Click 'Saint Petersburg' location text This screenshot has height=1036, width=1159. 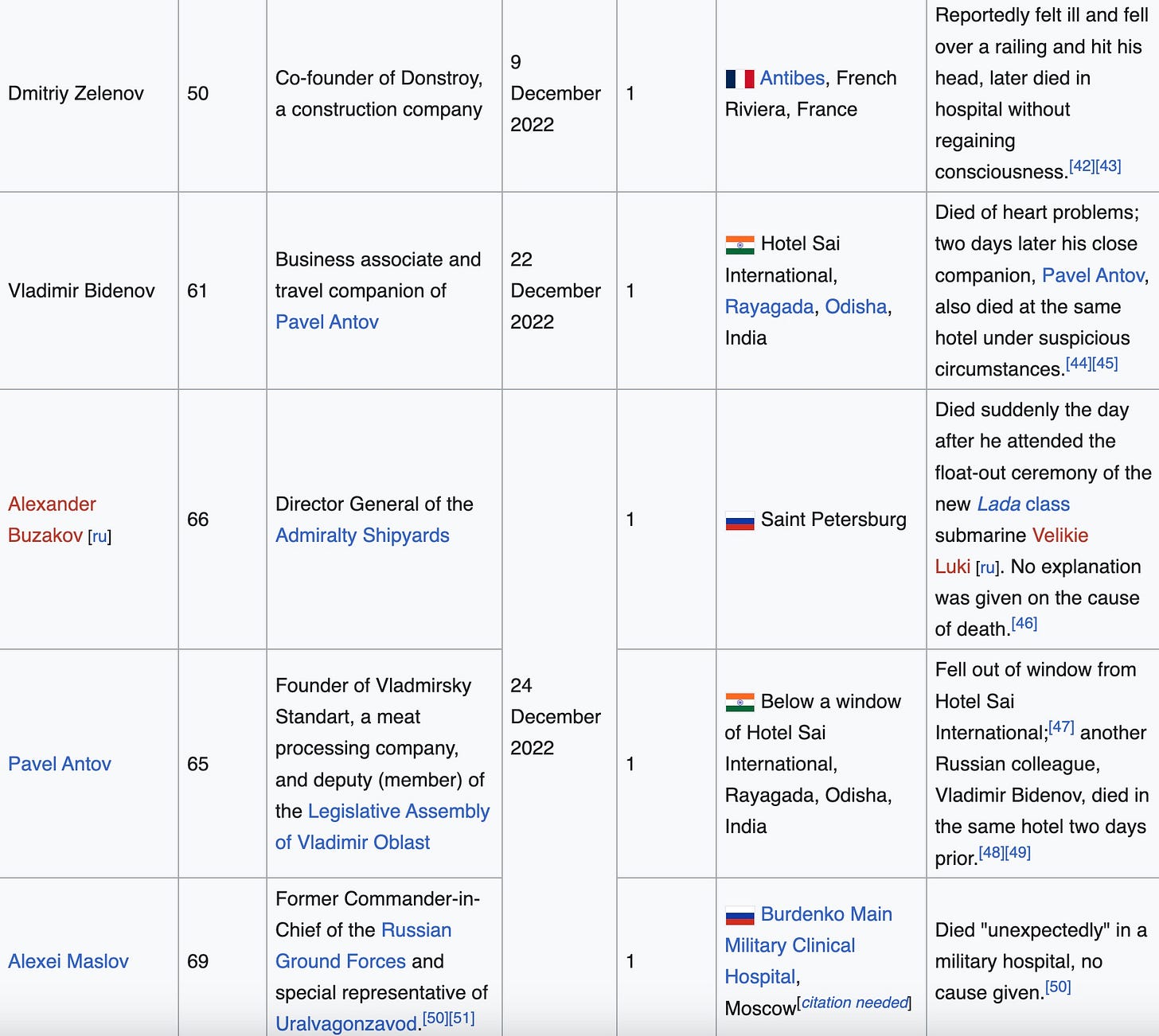pyautogui.click(x=833, y=520)
